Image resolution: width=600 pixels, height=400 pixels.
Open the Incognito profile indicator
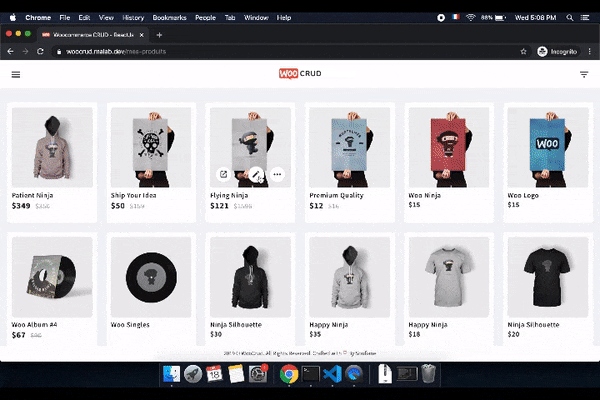click(x=558, y=51)
